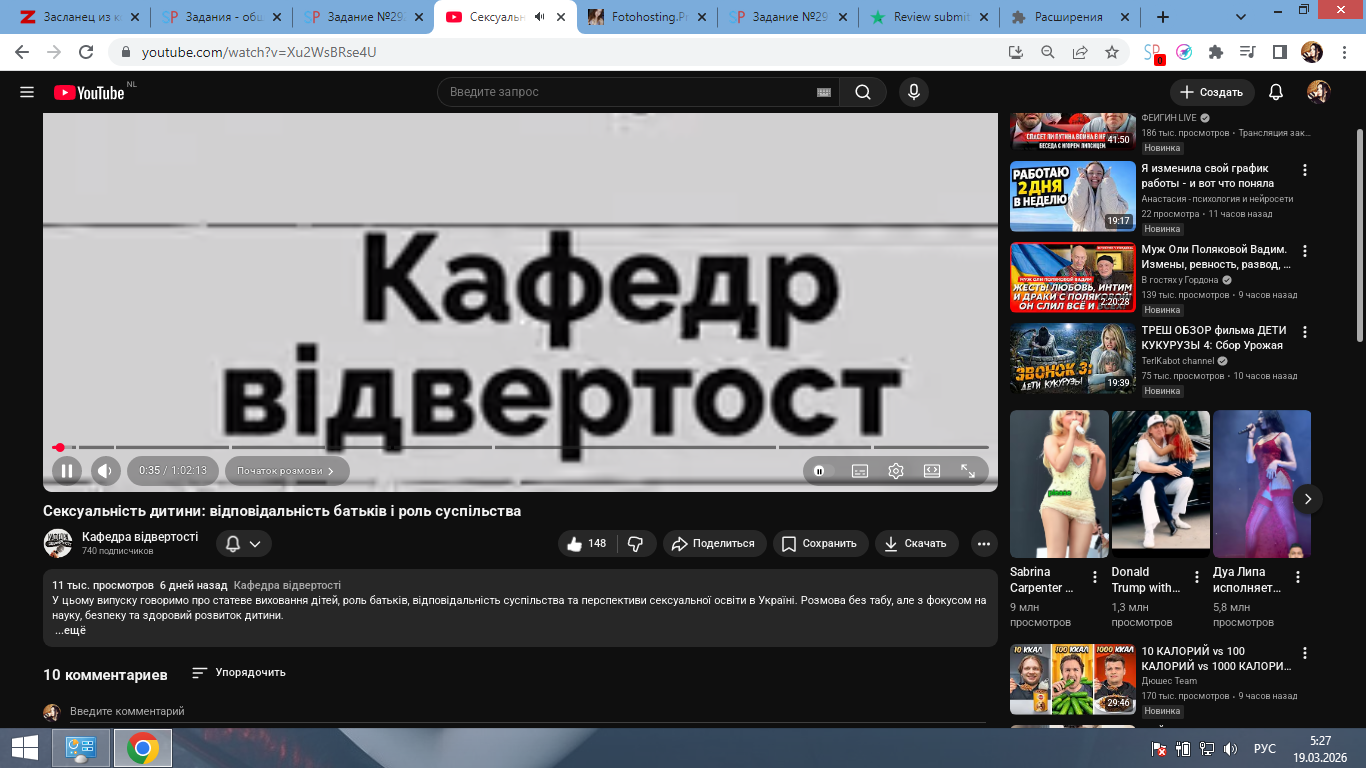This screenshot has width=1366, height=768.
Task: Open menu for 'Я изменила свой график работы' video
Action: (1305, 170)
